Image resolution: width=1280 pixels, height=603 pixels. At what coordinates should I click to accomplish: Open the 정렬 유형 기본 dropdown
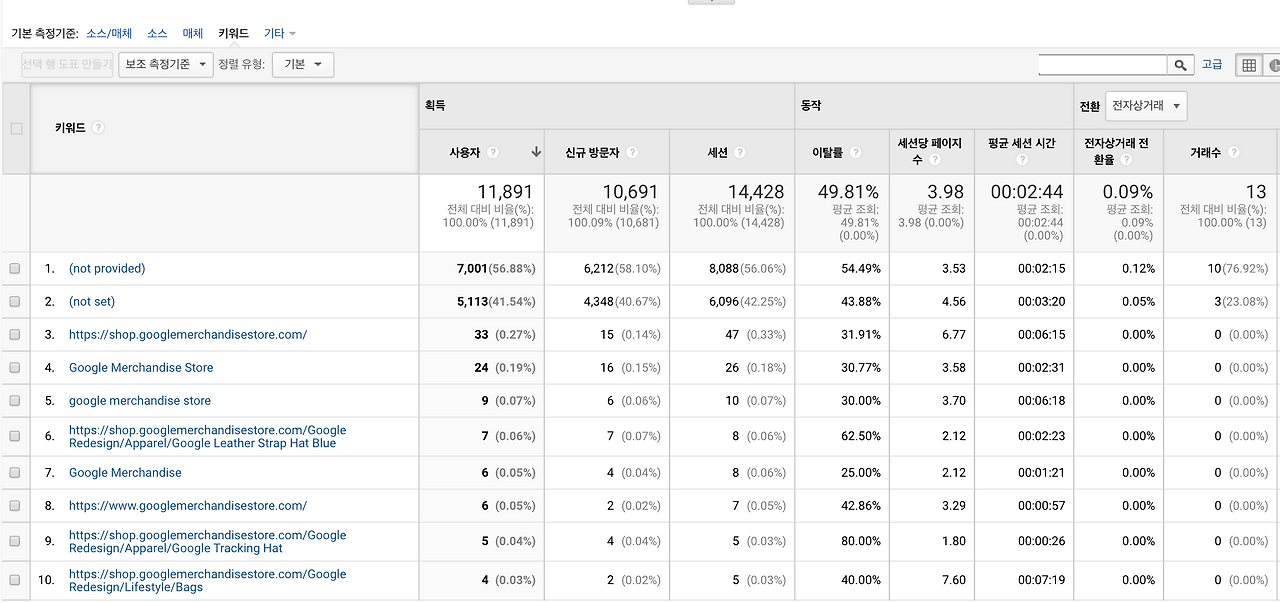303,64
